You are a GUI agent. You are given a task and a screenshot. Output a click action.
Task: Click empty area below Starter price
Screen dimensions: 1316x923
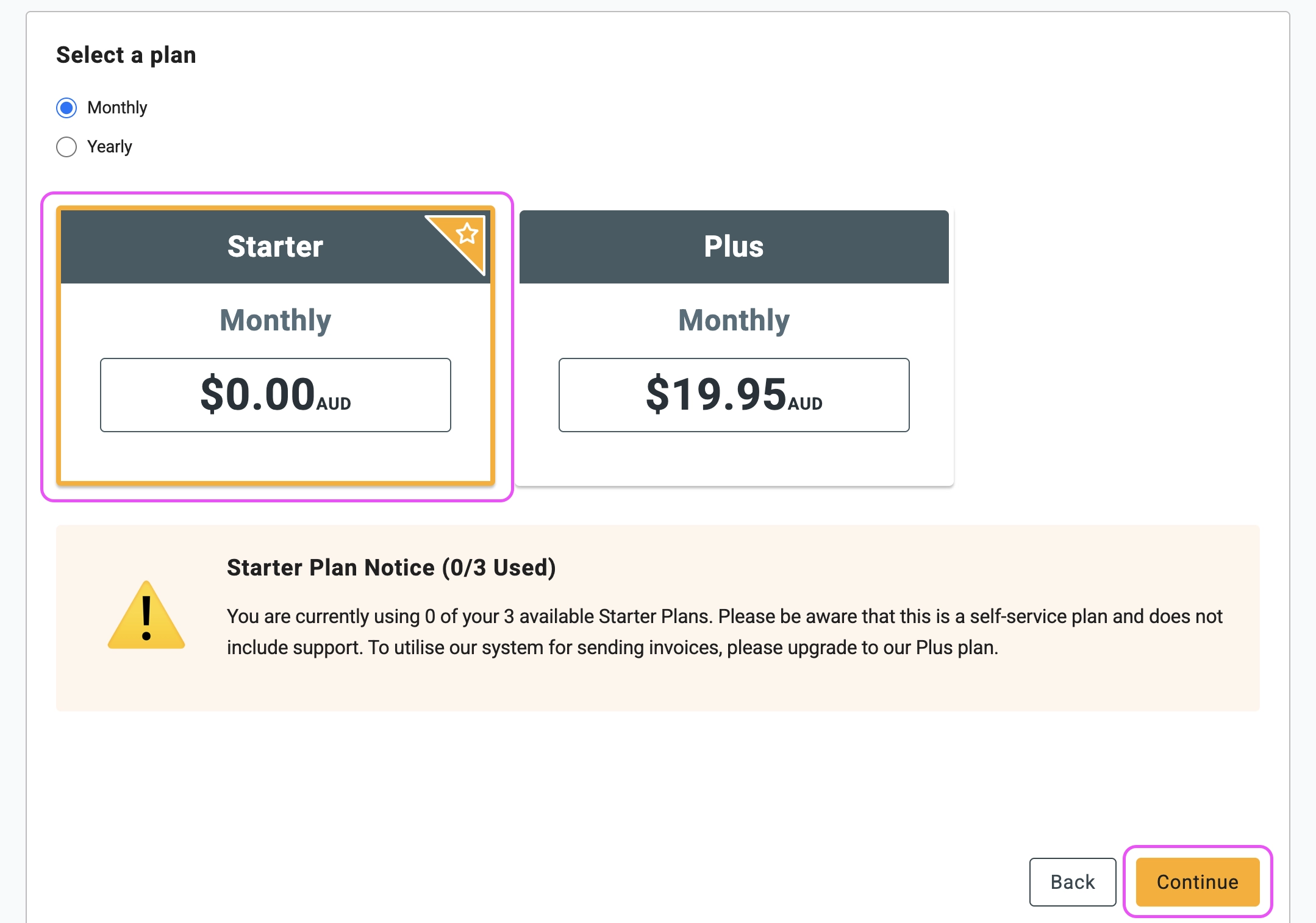point(275,457)
